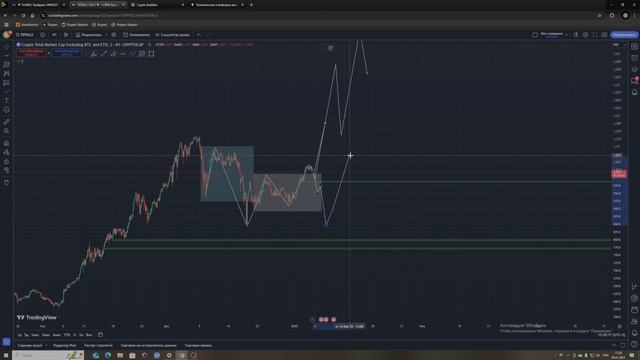
Task: Open Торговля на исторических данных tab
Action: point(149,346)
